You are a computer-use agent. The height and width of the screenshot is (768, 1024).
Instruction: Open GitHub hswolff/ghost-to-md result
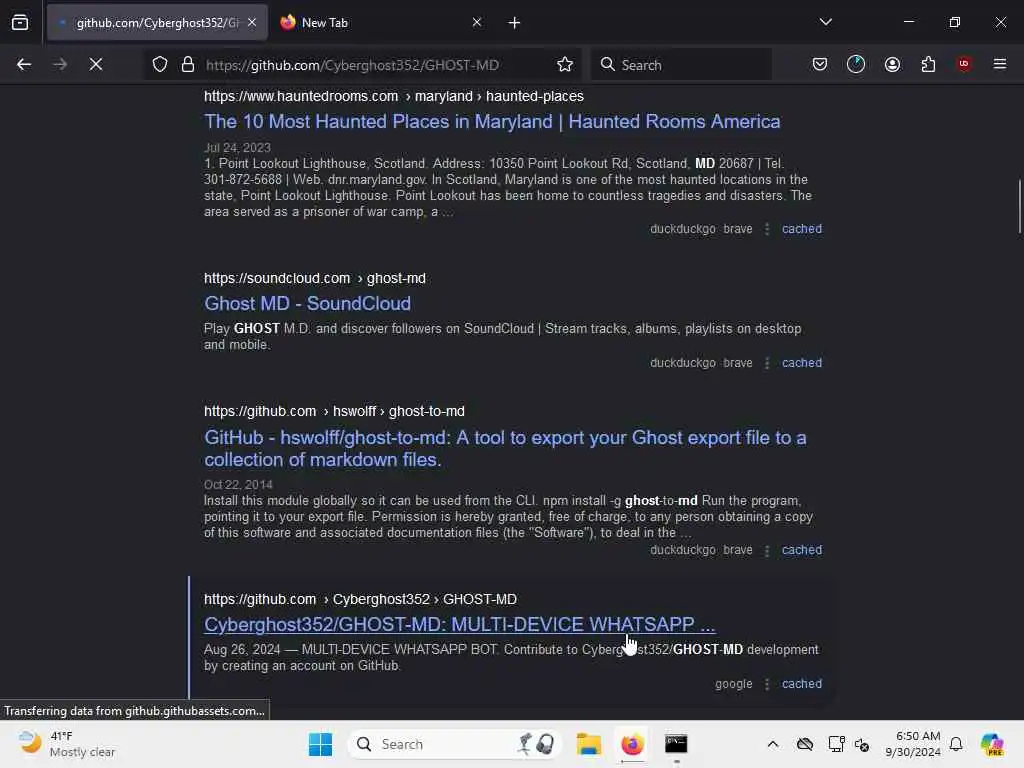point(505,449)
